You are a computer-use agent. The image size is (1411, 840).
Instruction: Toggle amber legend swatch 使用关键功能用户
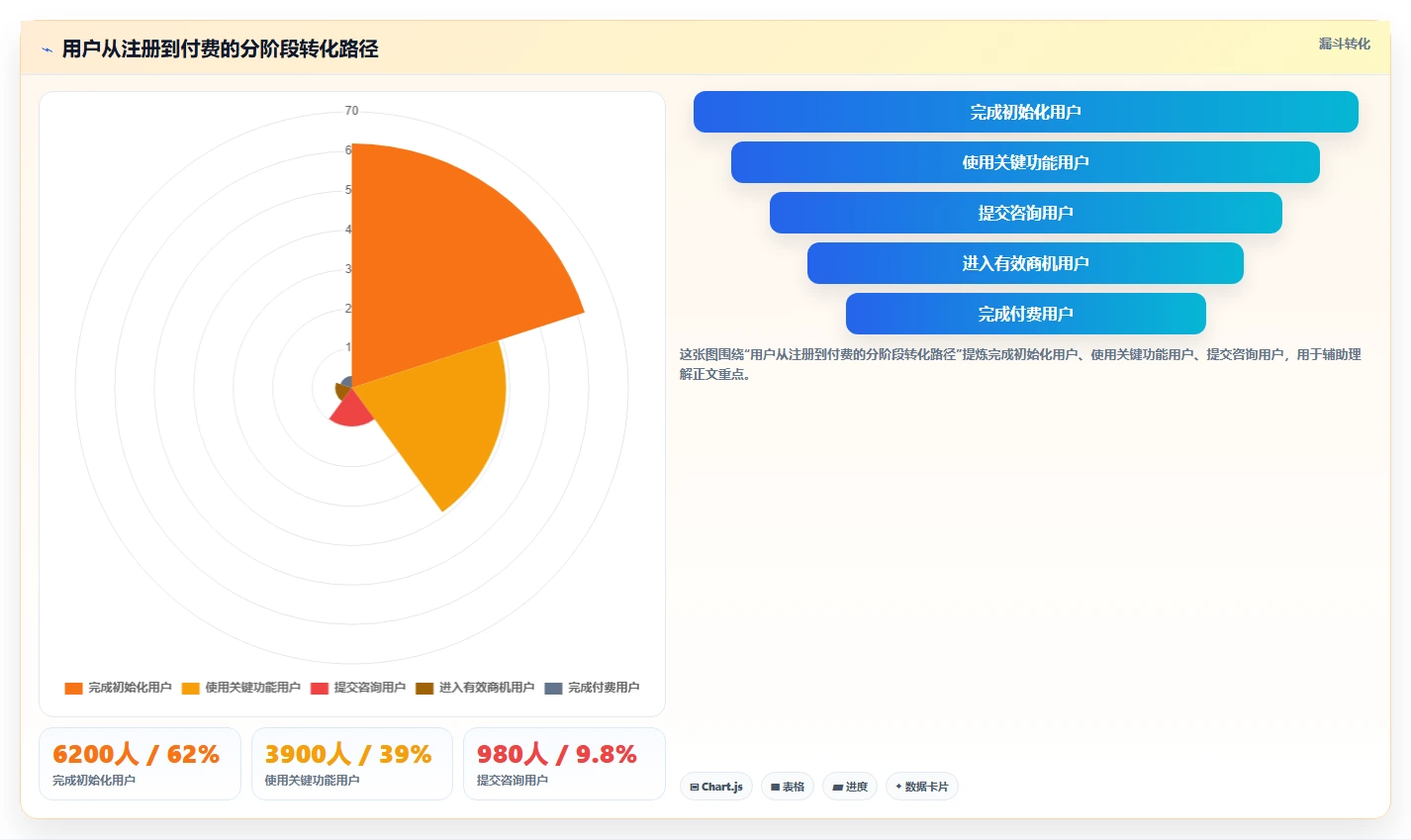tap(190, 688)
